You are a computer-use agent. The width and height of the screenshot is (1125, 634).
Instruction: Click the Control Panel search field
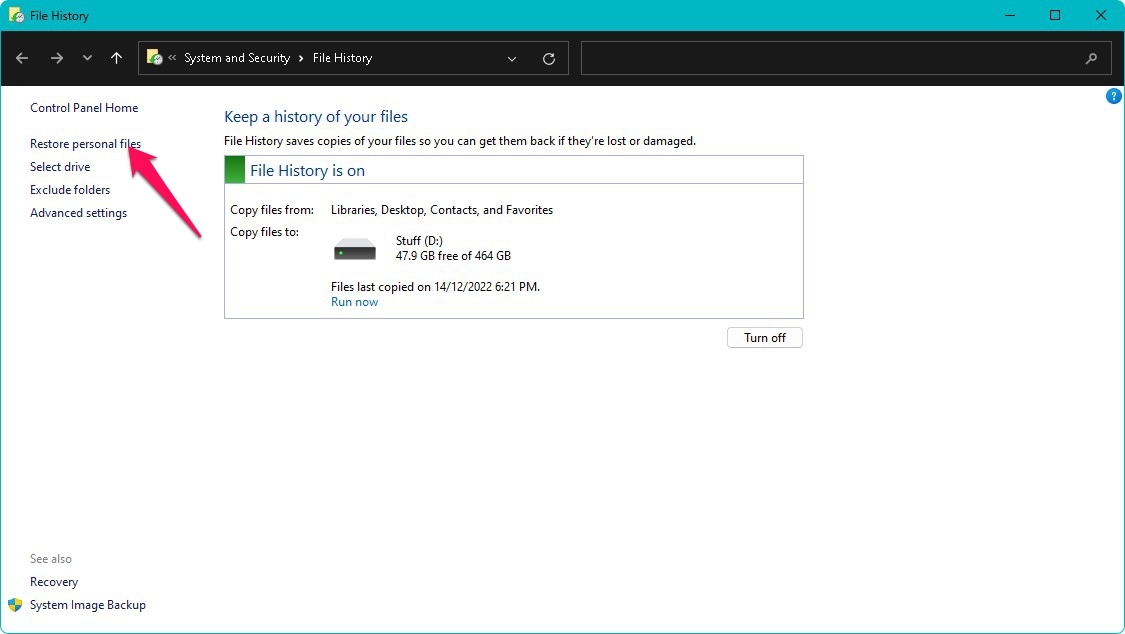tap(846, 58)
